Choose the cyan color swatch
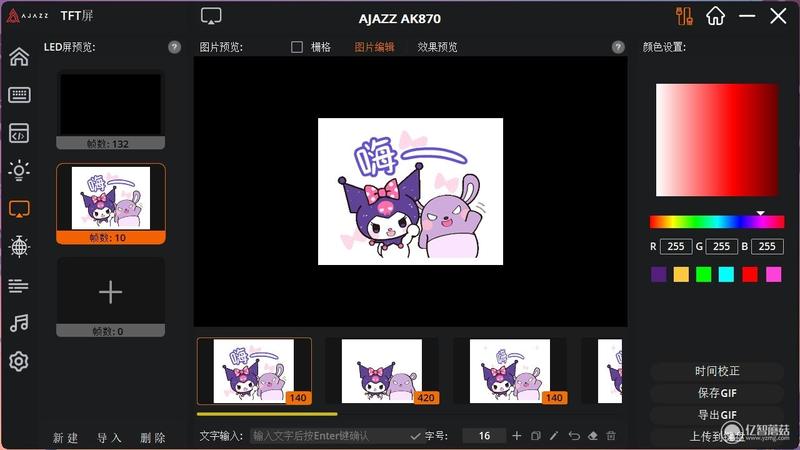800x450 pixels. [x=726, y=274]
